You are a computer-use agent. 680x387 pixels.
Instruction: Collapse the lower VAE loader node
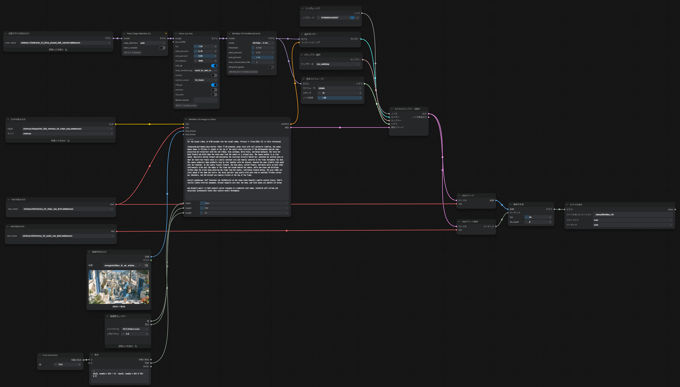pyautogui.click(x=8, y=226)
